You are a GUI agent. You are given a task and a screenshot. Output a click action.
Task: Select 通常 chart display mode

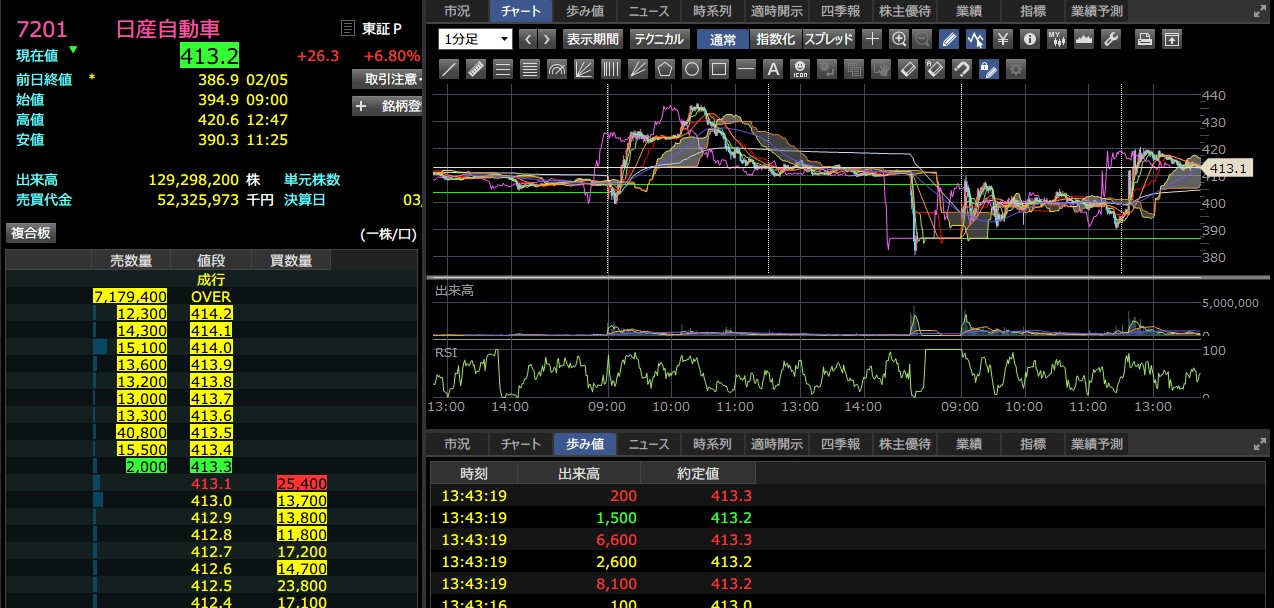(x=723, y=39)
